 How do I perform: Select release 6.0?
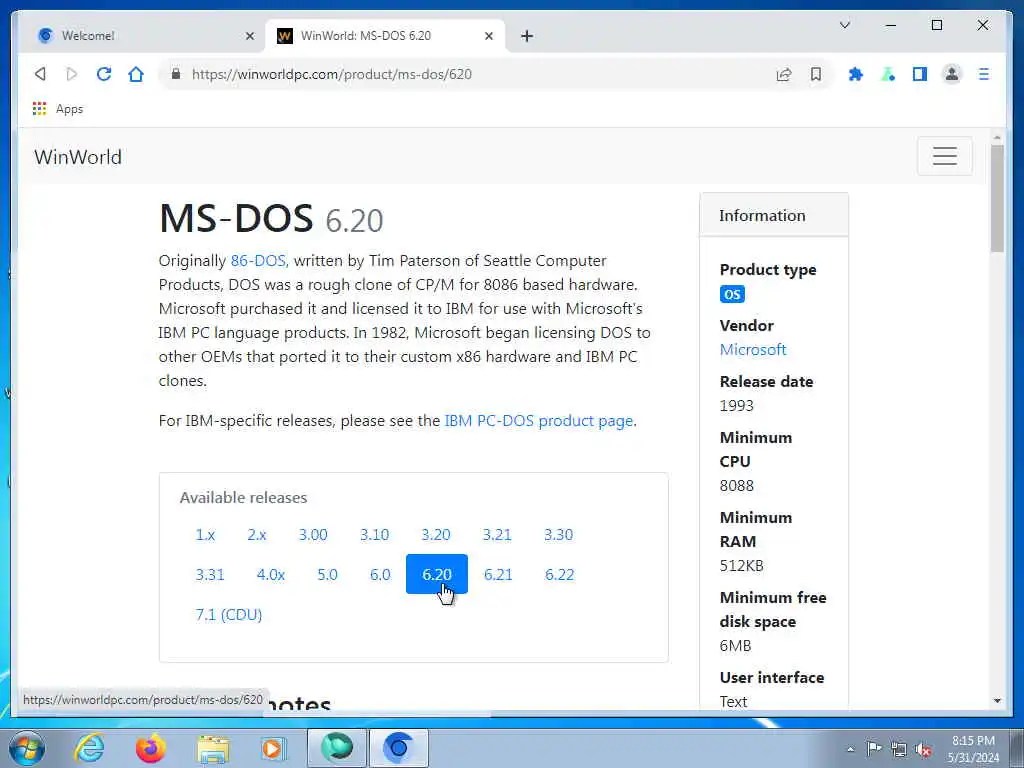380,575
